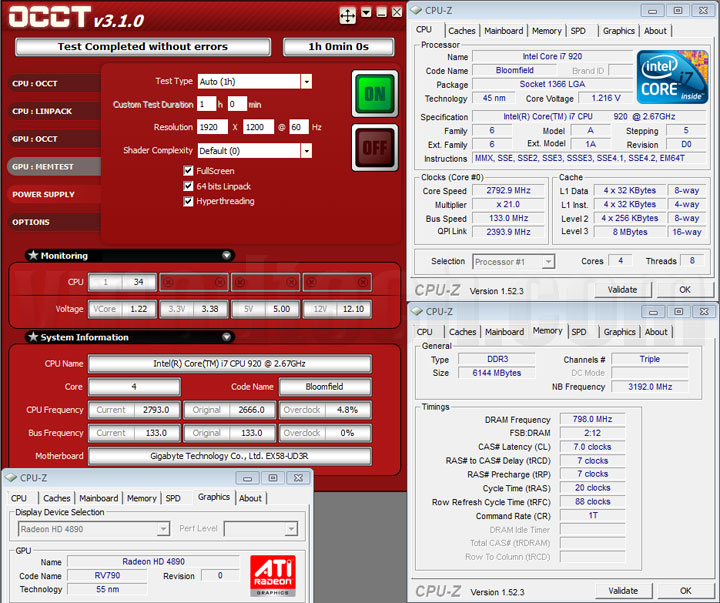Close the OCCT window

[397, 12]
